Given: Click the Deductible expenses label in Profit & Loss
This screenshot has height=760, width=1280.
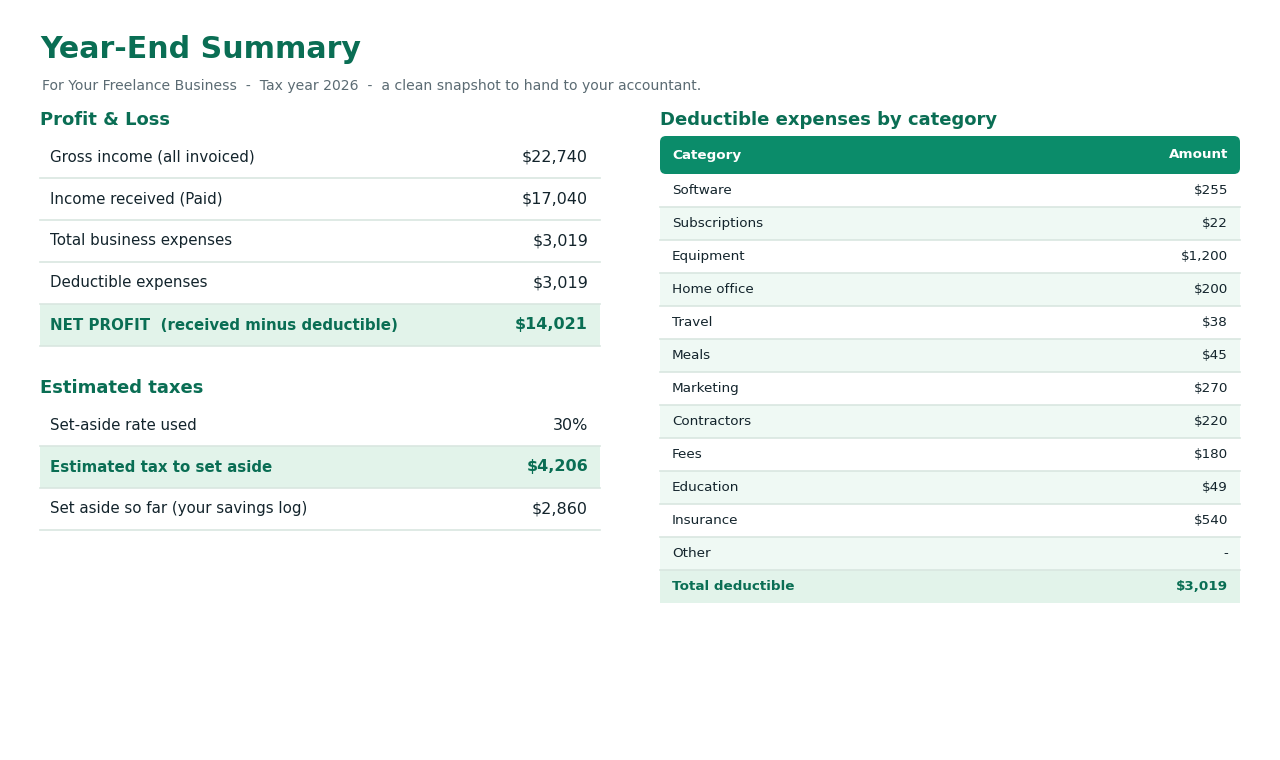Looking at the screenshot, I should tap(129, 283).
